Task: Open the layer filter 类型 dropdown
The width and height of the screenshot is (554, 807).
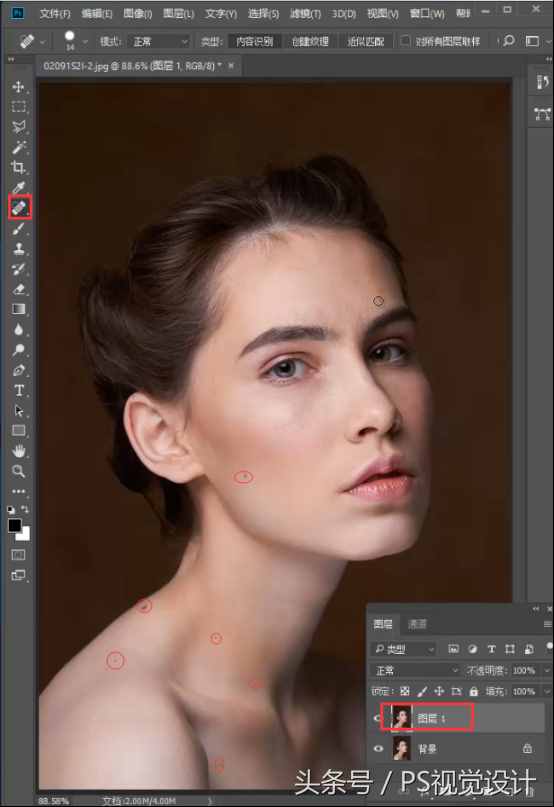Action: [404, 649]
